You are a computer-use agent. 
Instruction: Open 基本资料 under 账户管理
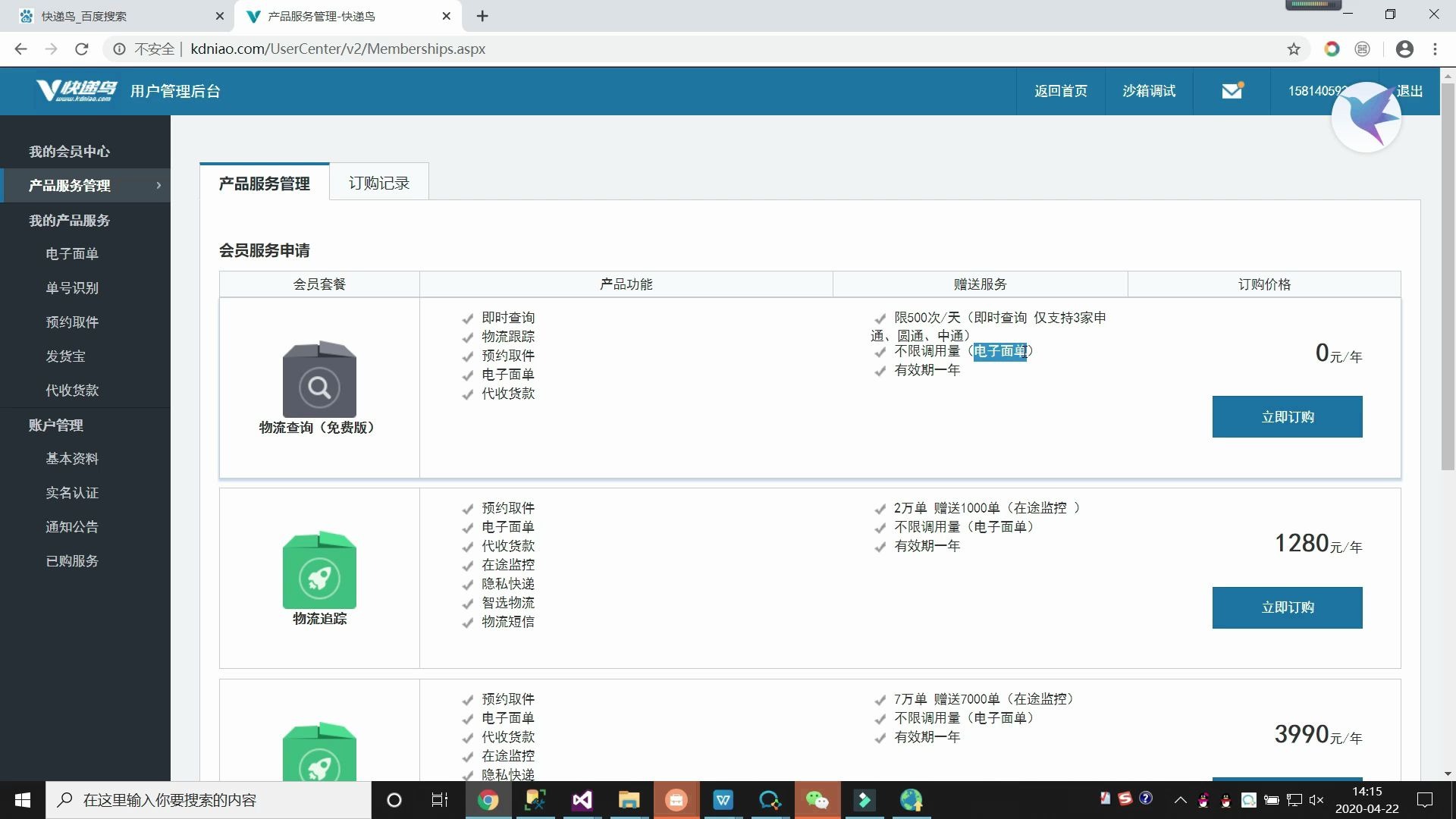coord(72,458)
